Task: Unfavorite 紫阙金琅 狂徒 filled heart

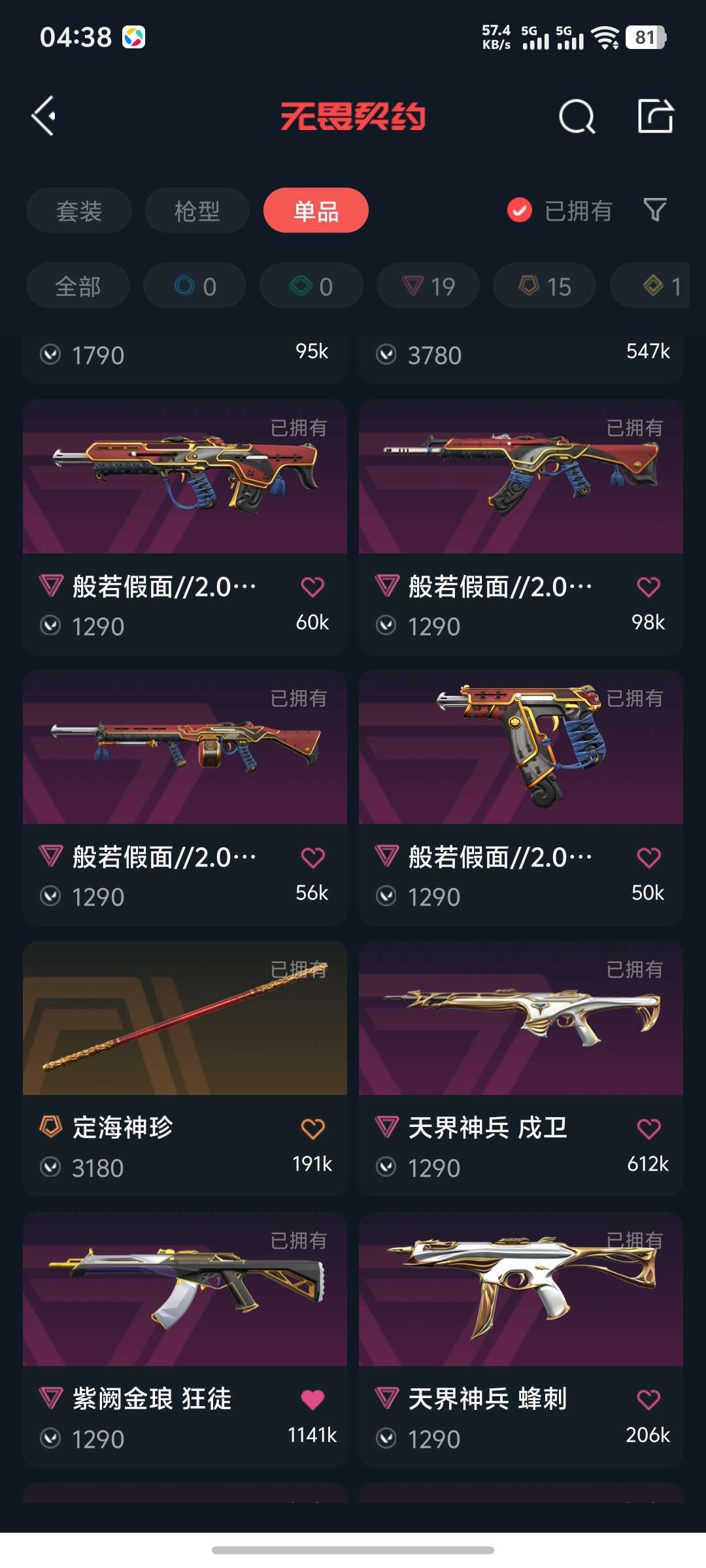Action: click(x=312, y=1399)
